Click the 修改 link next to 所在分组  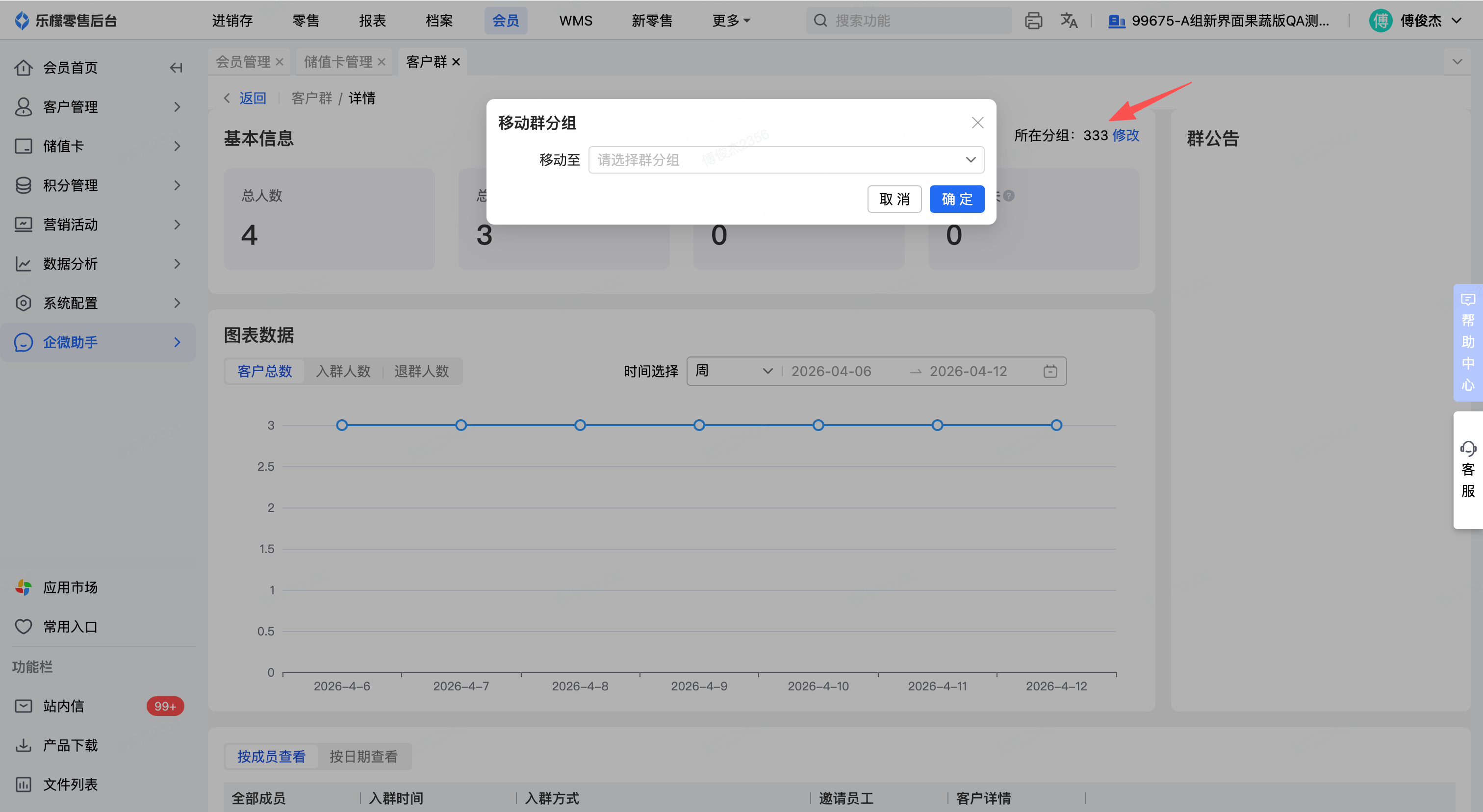[1125, 135]
